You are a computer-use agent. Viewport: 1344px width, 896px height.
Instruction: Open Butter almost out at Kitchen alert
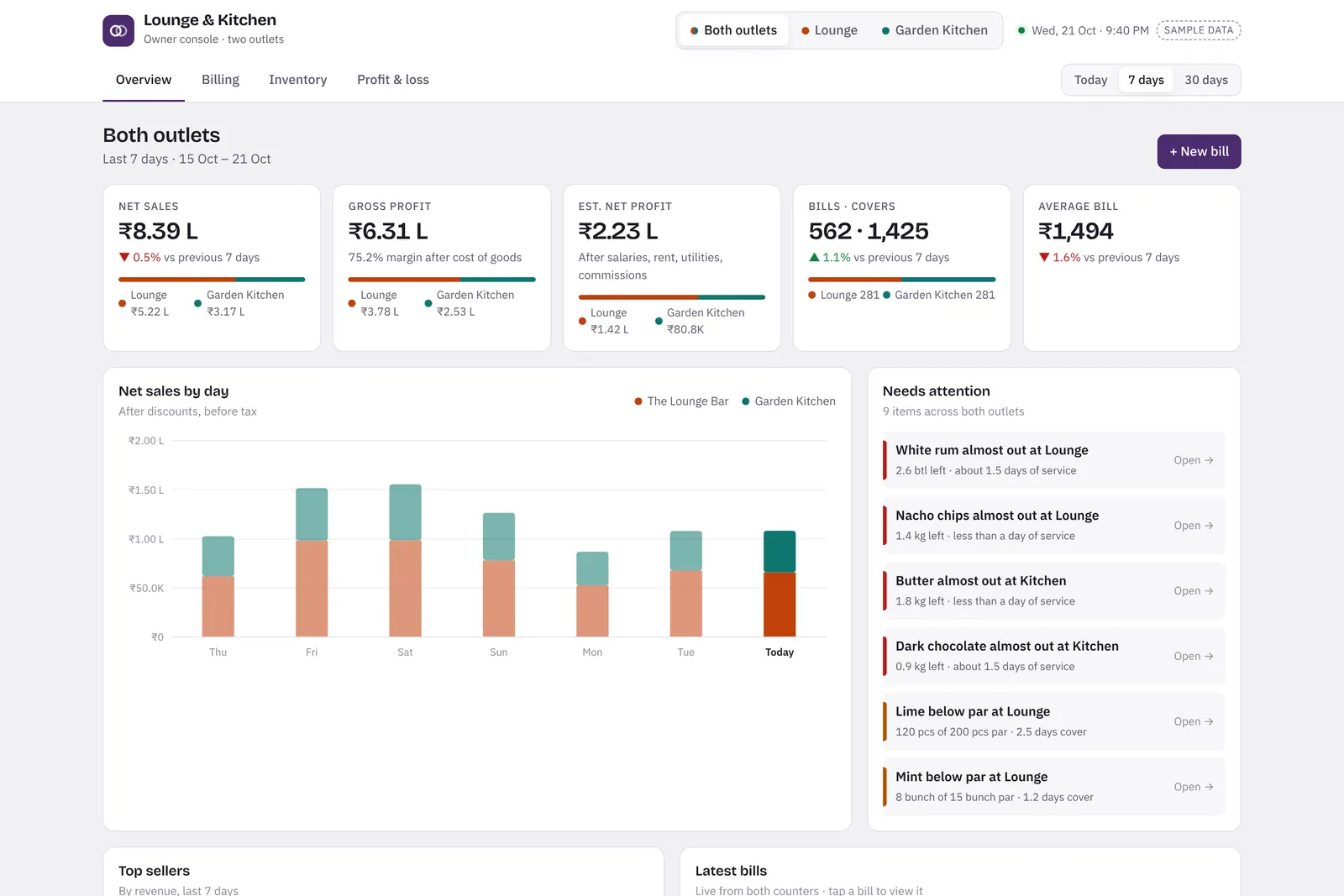point(1053,591)
